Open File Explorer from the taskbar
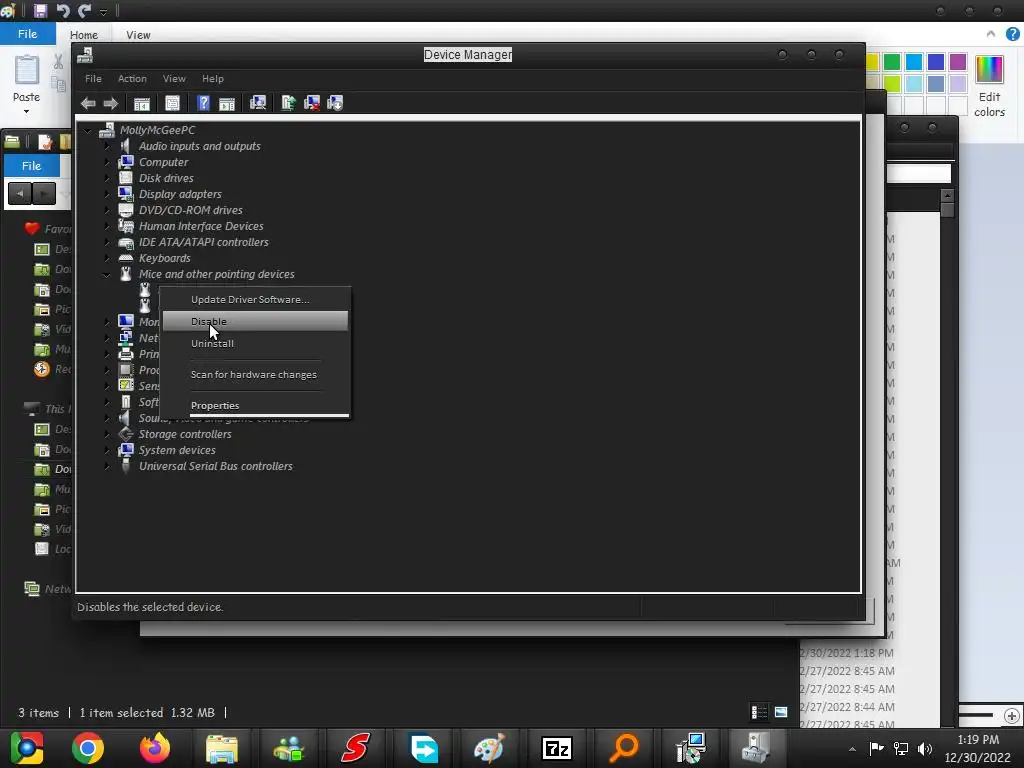The image size is (1024, 768). [222, 748]
